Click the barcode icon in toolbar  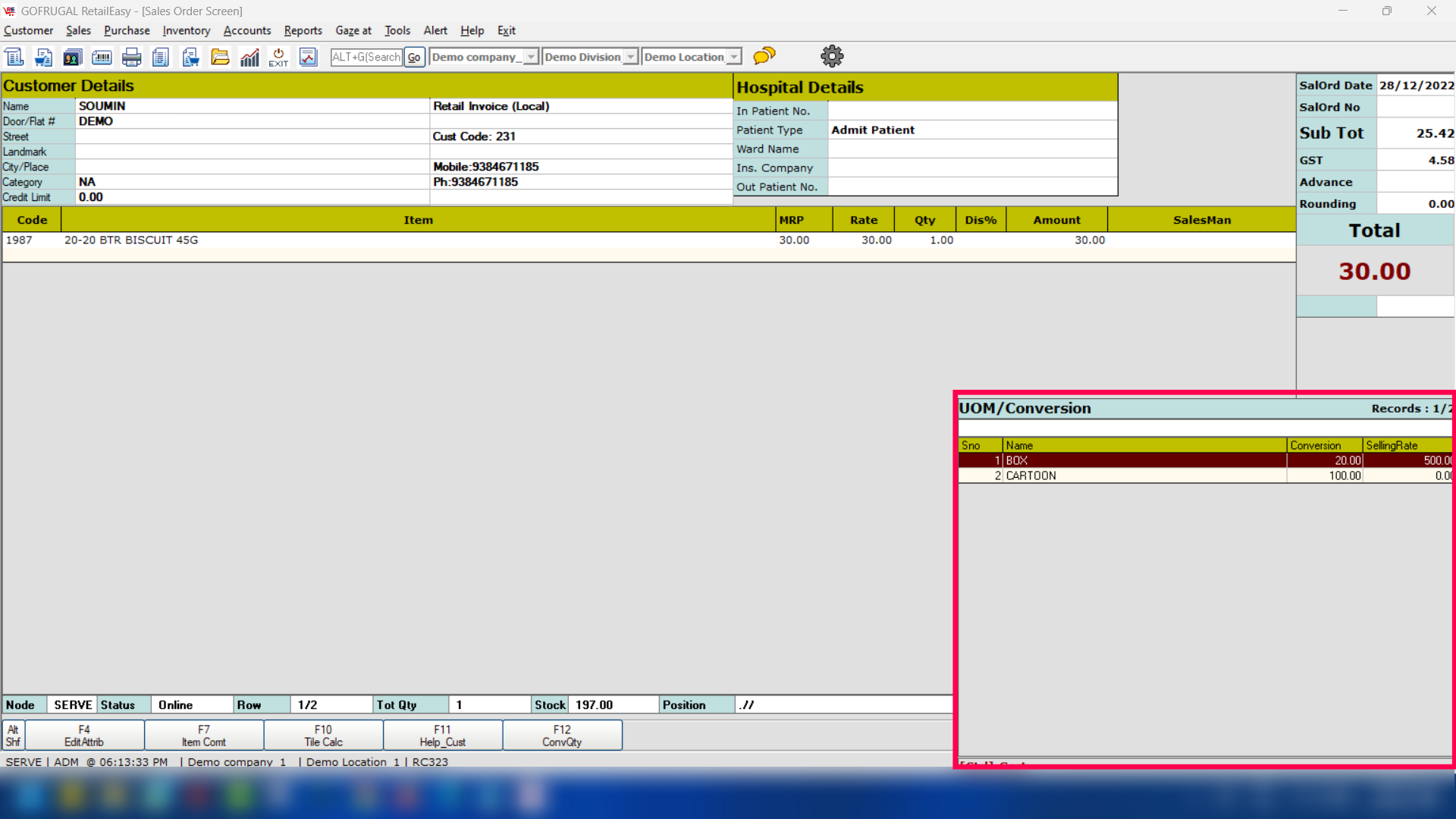click(102, 57)
